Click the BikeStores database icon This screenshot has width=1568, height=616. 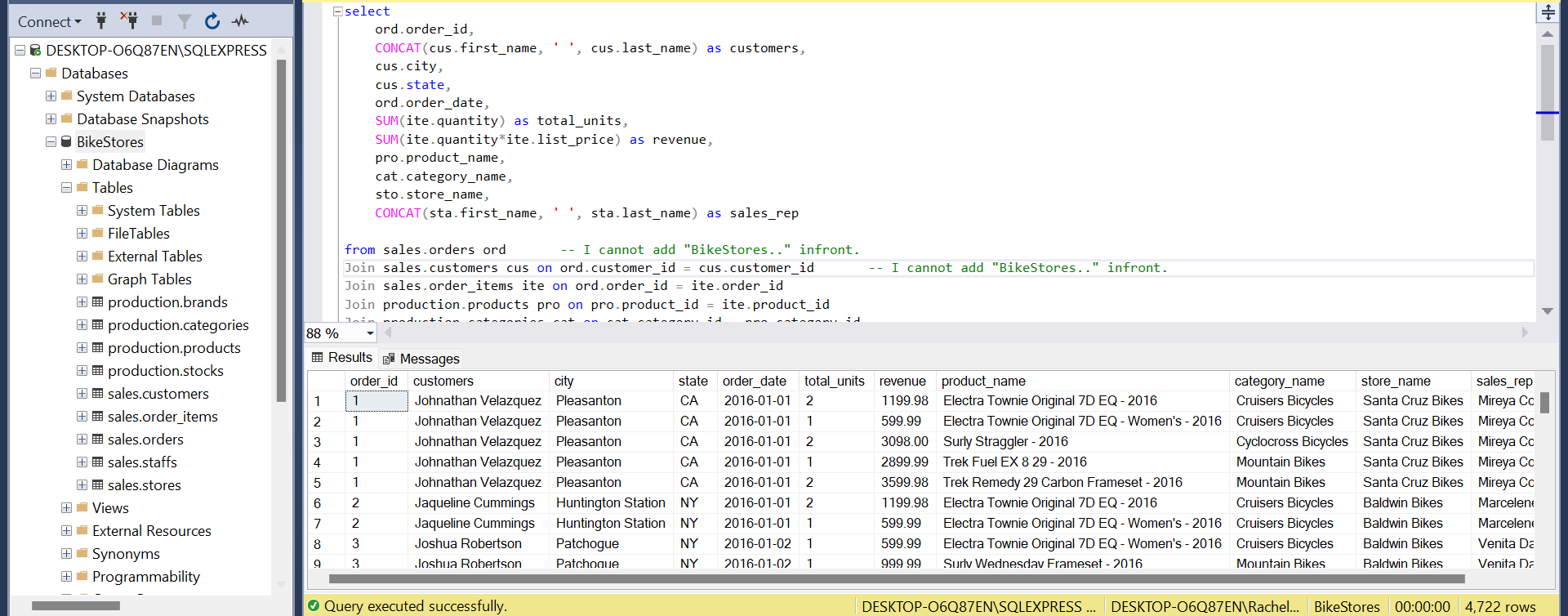pos(67,142)
